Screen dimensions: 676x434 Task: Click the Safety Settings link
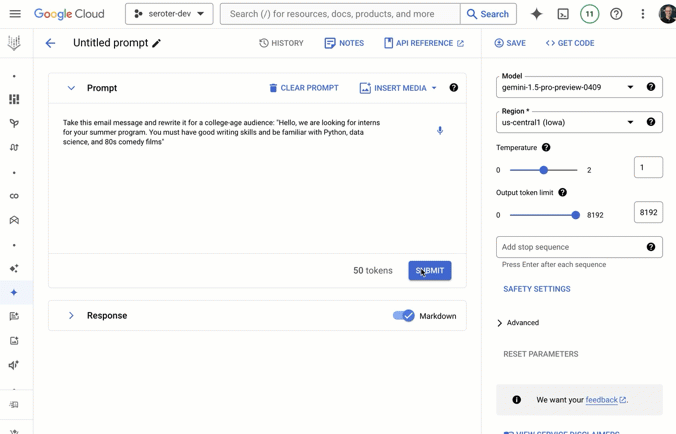tap(537, 289)
